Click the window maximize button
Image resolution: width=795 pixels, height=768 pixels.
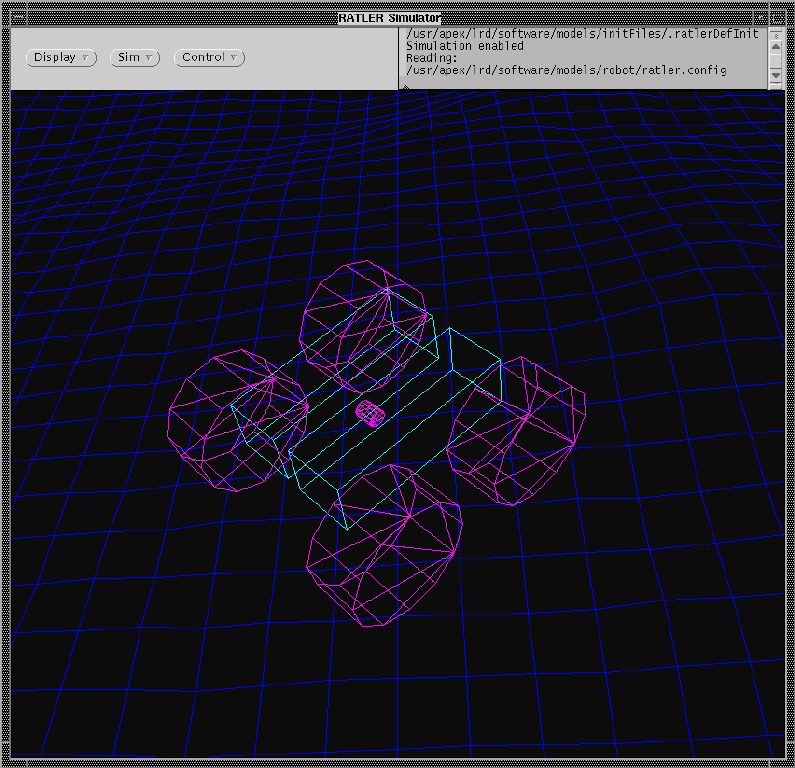(x=777, y=18)
